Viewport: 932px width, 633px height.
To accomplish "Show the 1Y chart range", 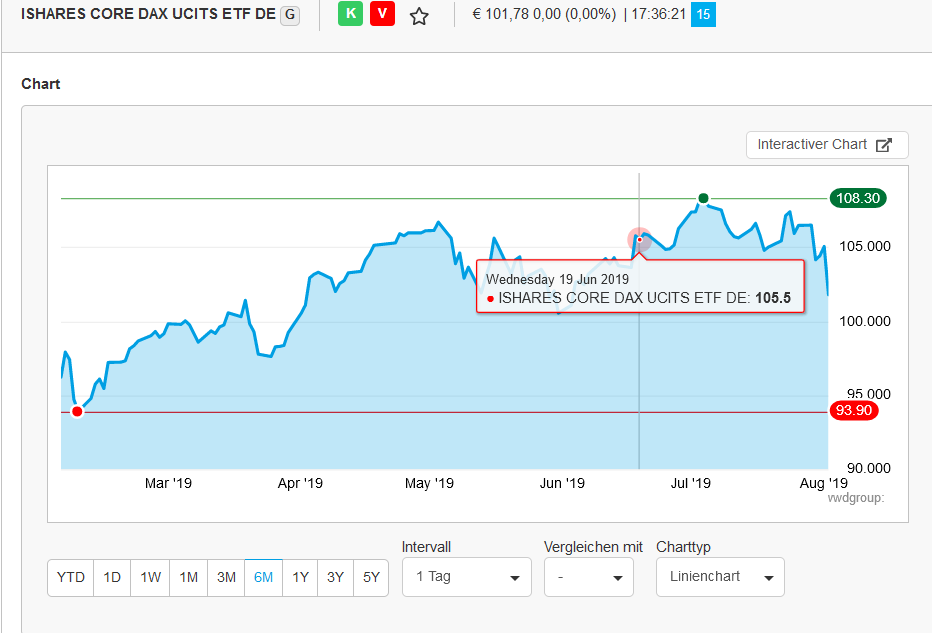I will (x=300, y=577).
